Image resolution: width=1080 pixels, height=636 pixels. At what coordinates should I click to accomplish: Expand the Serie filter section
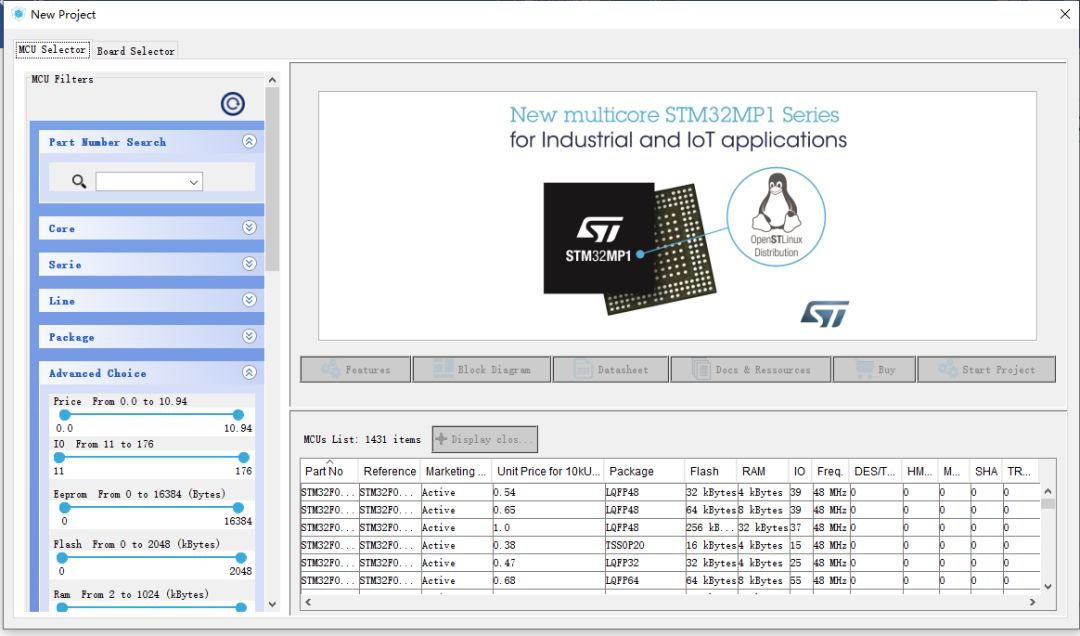point(249,264)
